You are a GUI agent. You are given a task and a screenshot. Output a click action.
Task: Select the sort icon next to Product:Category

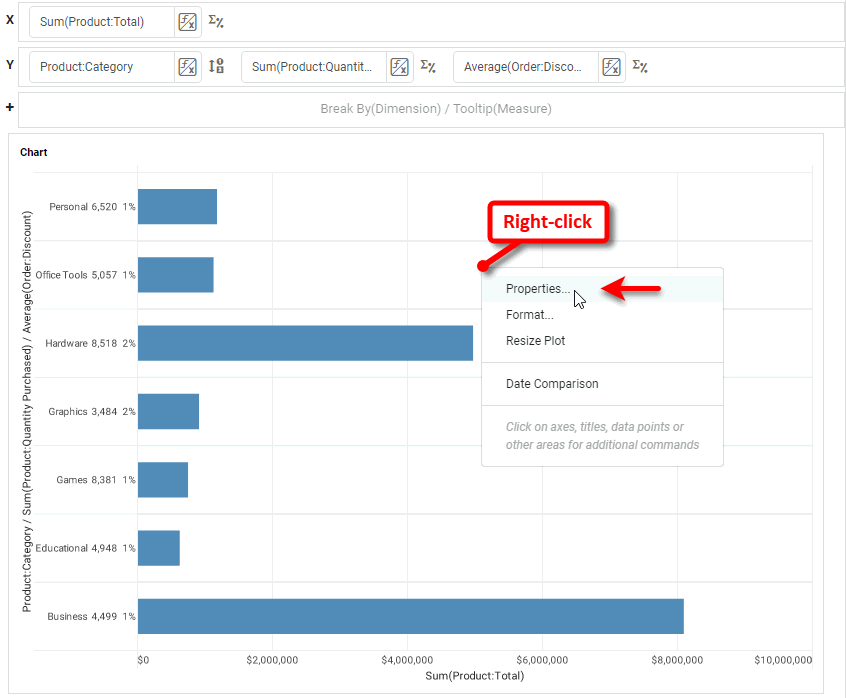tap(219, 65)
